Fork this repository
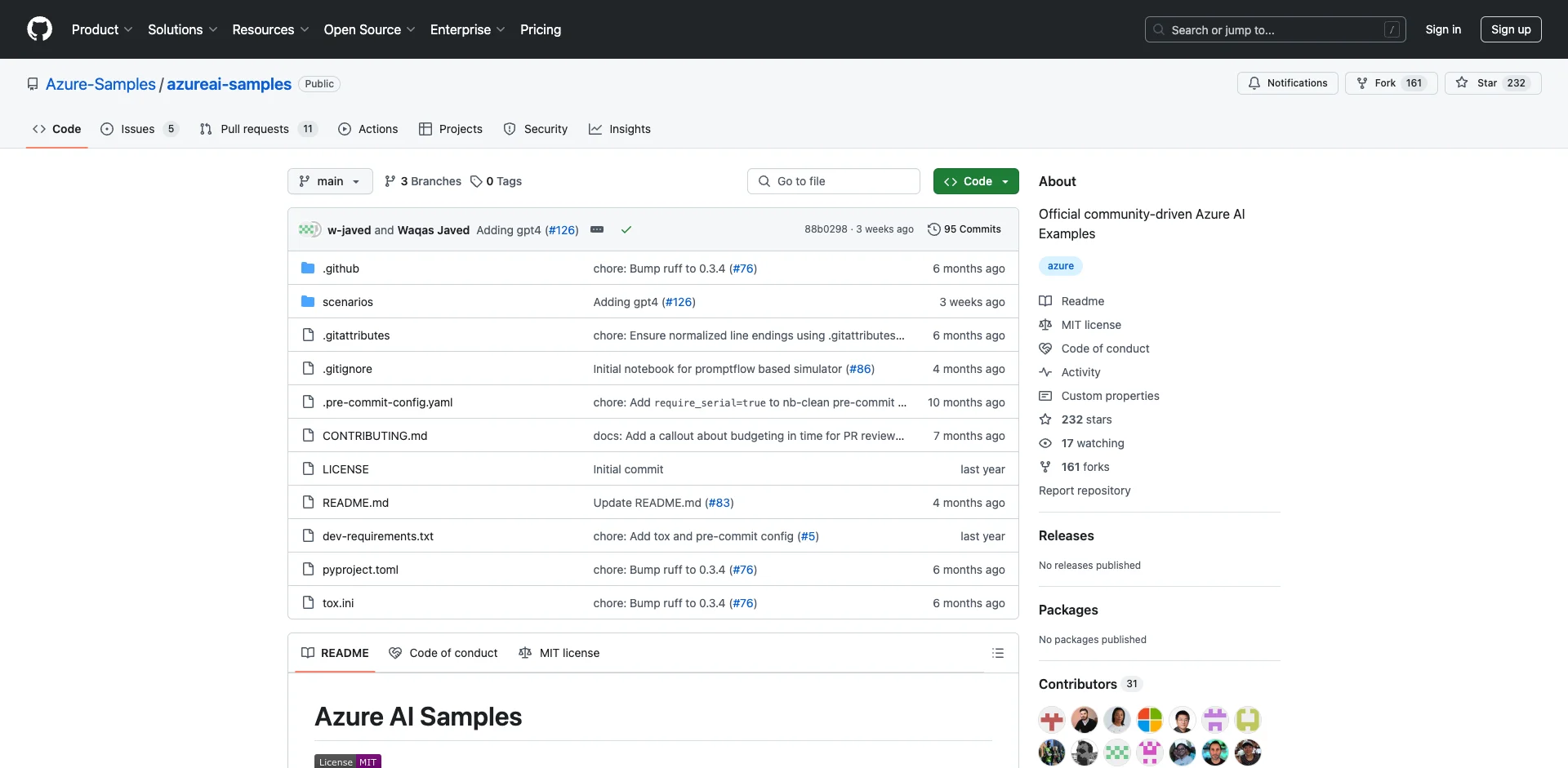The width and height of the screenshot is (1568, 768). pyautogui.click(x=1391, y=83)
